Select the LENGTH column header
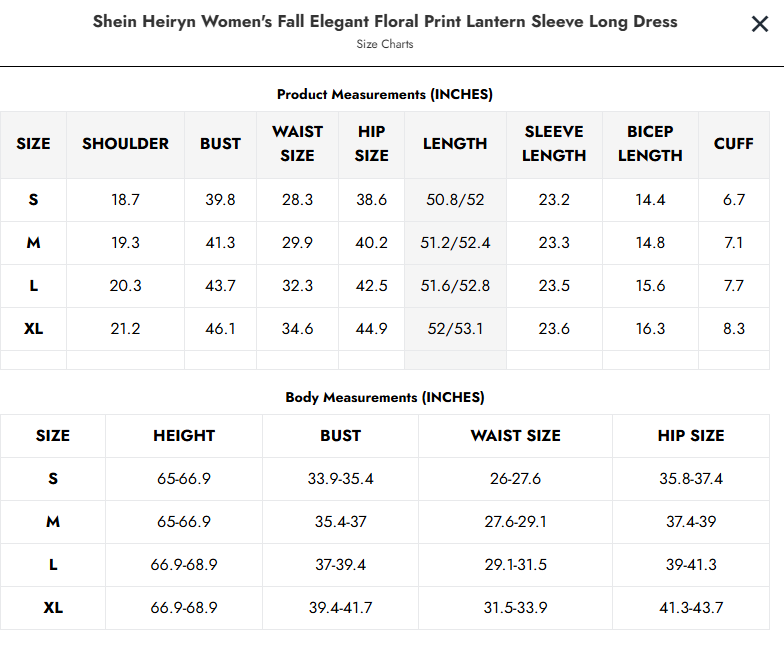The image size is (784, 654). tap(455, 144)
